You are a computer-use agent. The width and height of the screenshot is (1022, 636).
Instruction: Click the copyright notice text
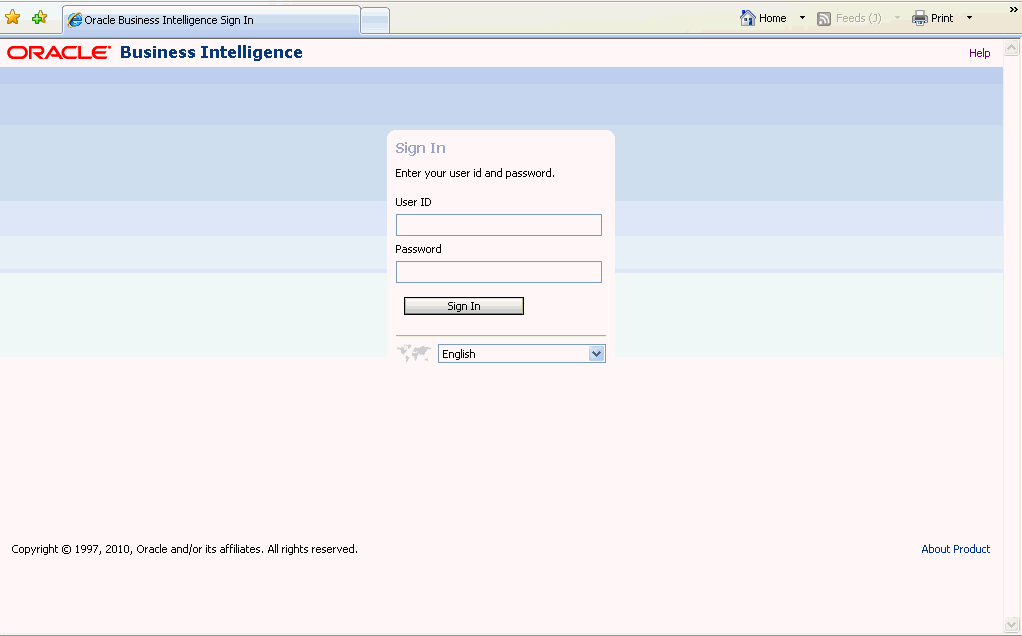[184, 549]
